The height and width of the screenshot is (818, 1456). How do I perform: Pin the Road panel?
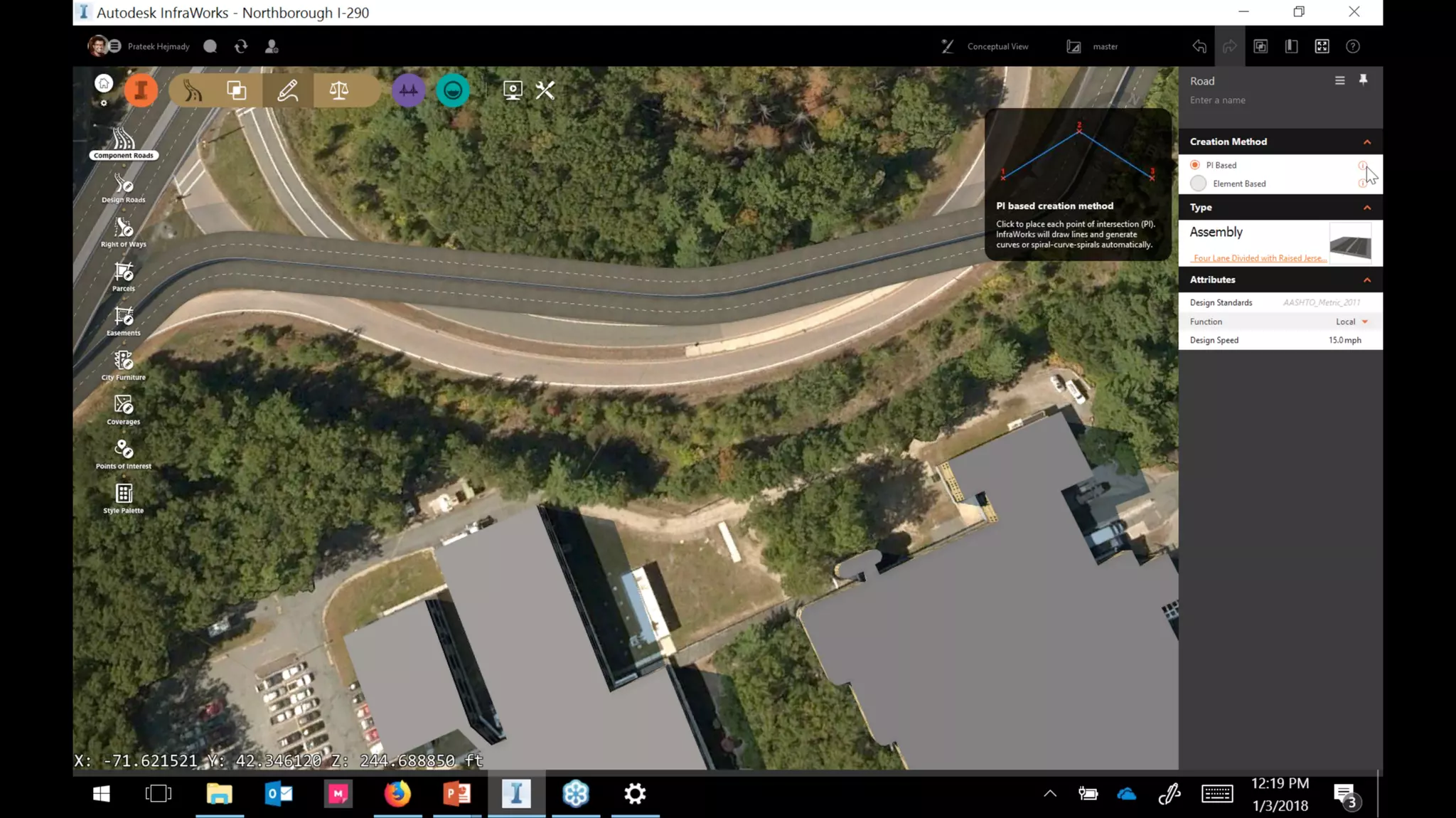[x=1363, y=80]
